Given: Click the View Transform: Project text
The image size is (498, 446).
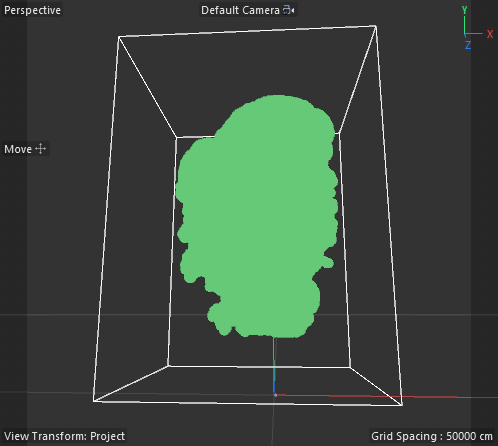Looking at the screenshot, I should [x=64, y=436].
